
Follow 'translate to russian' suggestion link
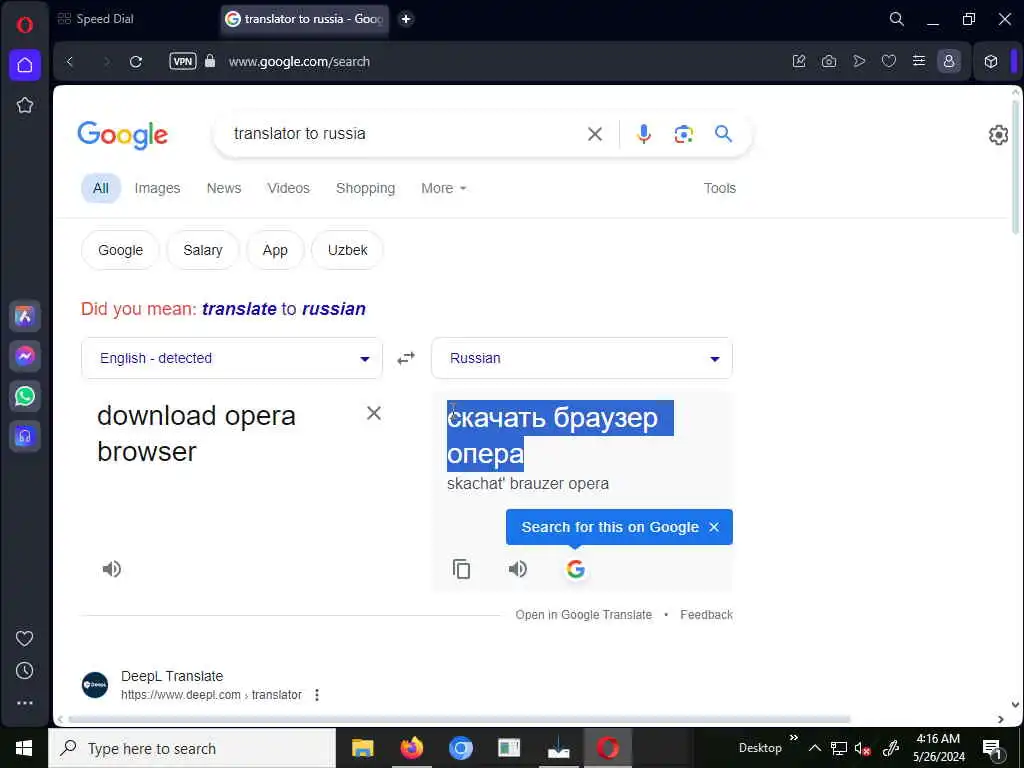(283, 309)
